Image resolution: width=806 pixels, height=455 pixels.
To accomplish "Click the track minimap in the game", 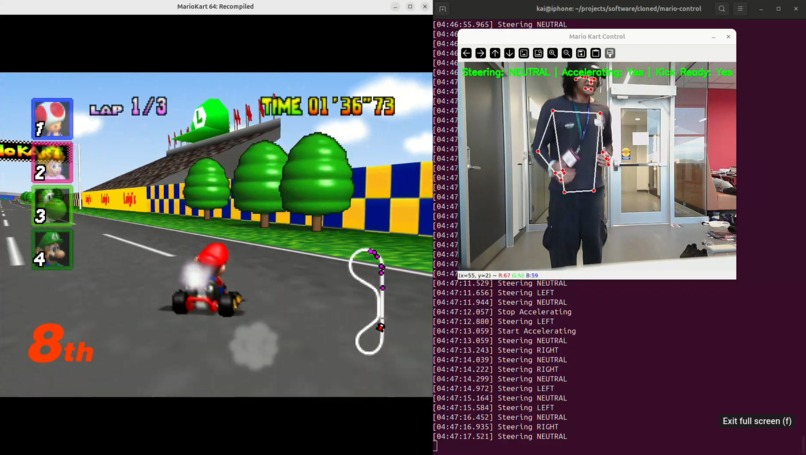I will [x=368, y=301].
